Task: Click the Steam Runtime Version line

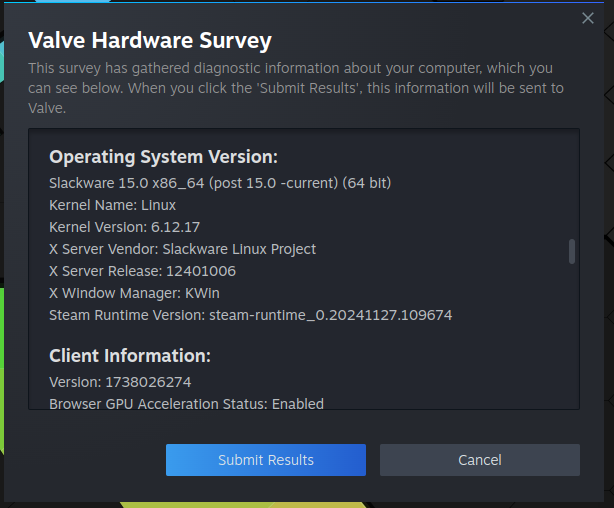Action: click(x=250, y=315)
